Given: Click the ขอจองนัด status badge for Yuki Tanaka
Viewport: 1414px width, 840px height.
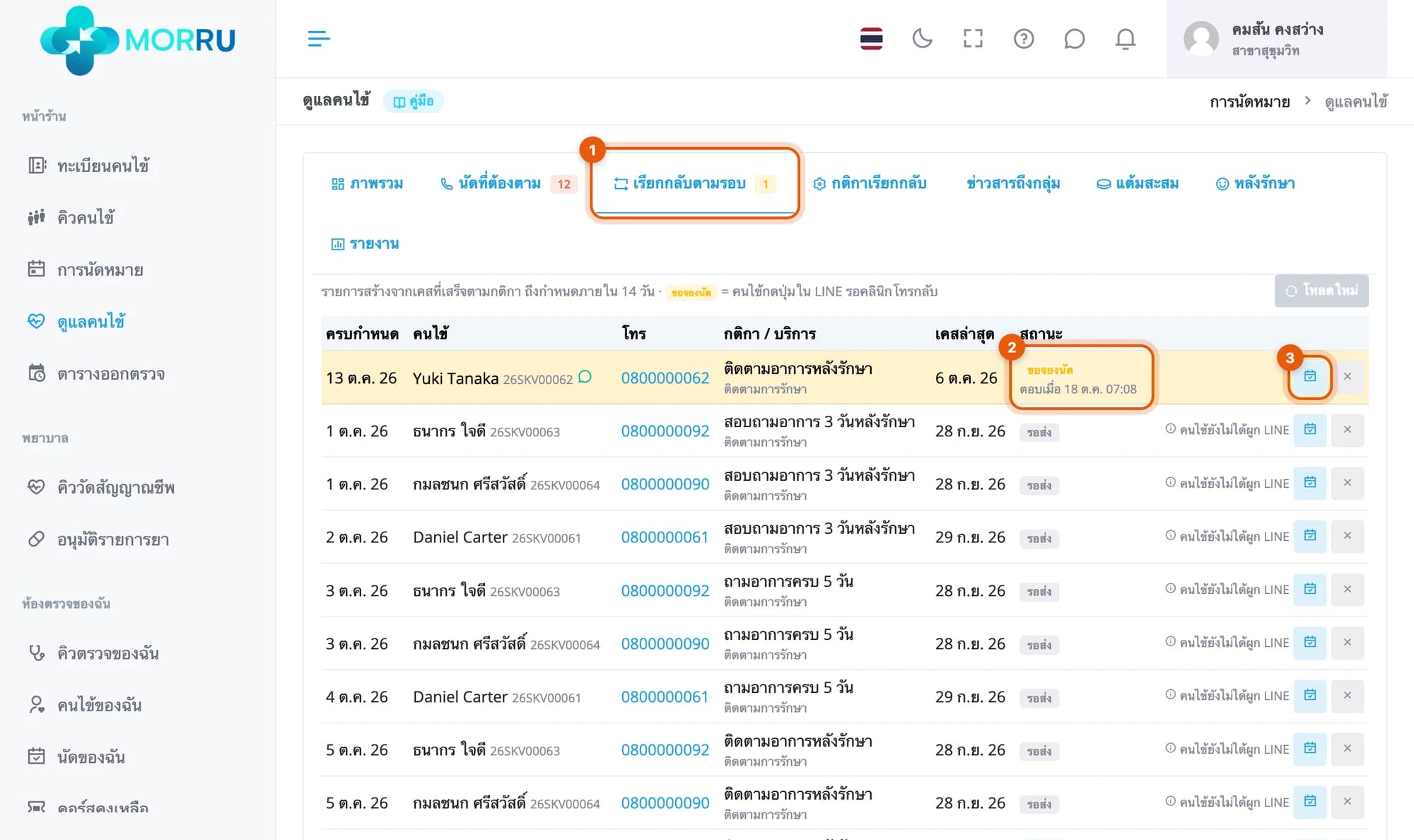Looking at the screenshot, I should pos(1049,370).
